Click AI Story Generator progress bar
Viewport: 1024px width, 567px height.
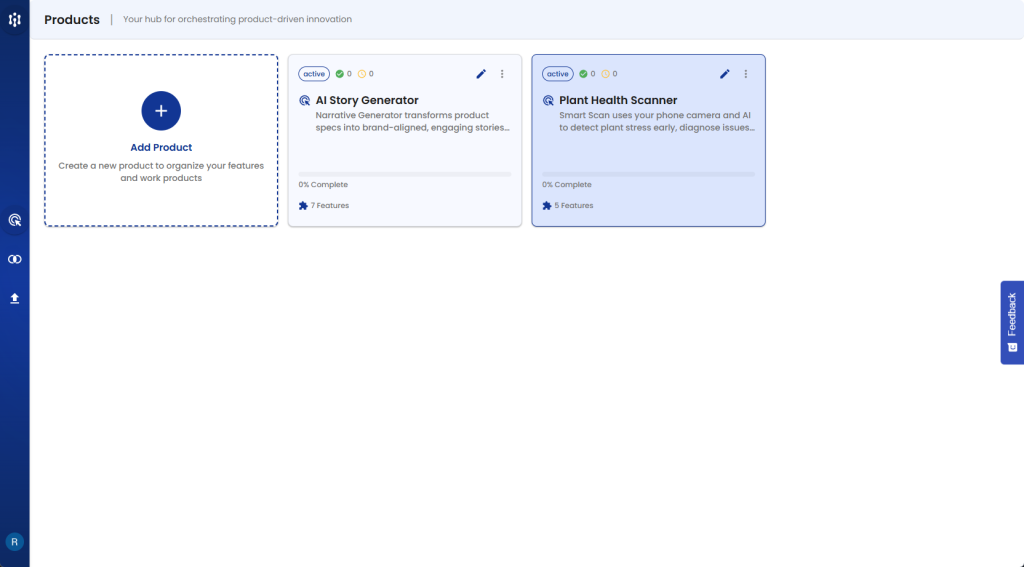[x=405, y=174]
